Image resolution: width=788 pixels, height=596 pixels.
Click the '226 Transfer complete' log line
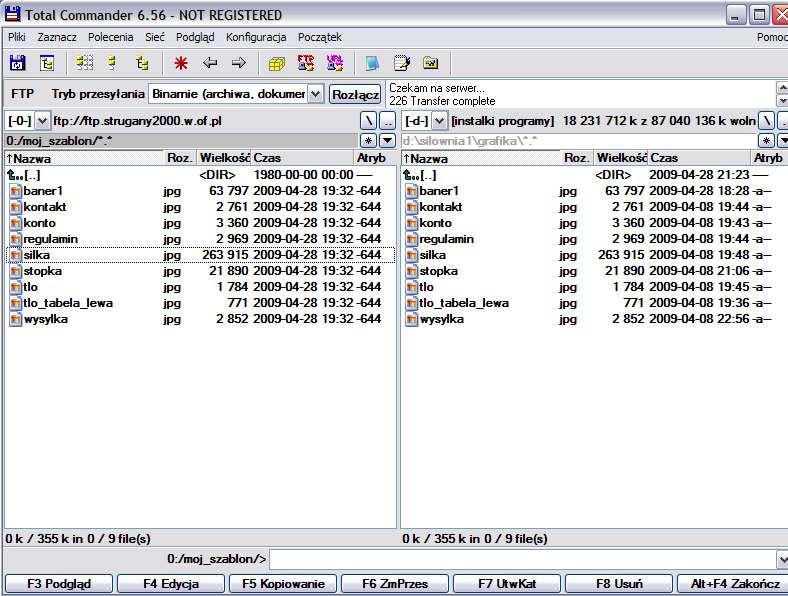[x=442, y=101]
